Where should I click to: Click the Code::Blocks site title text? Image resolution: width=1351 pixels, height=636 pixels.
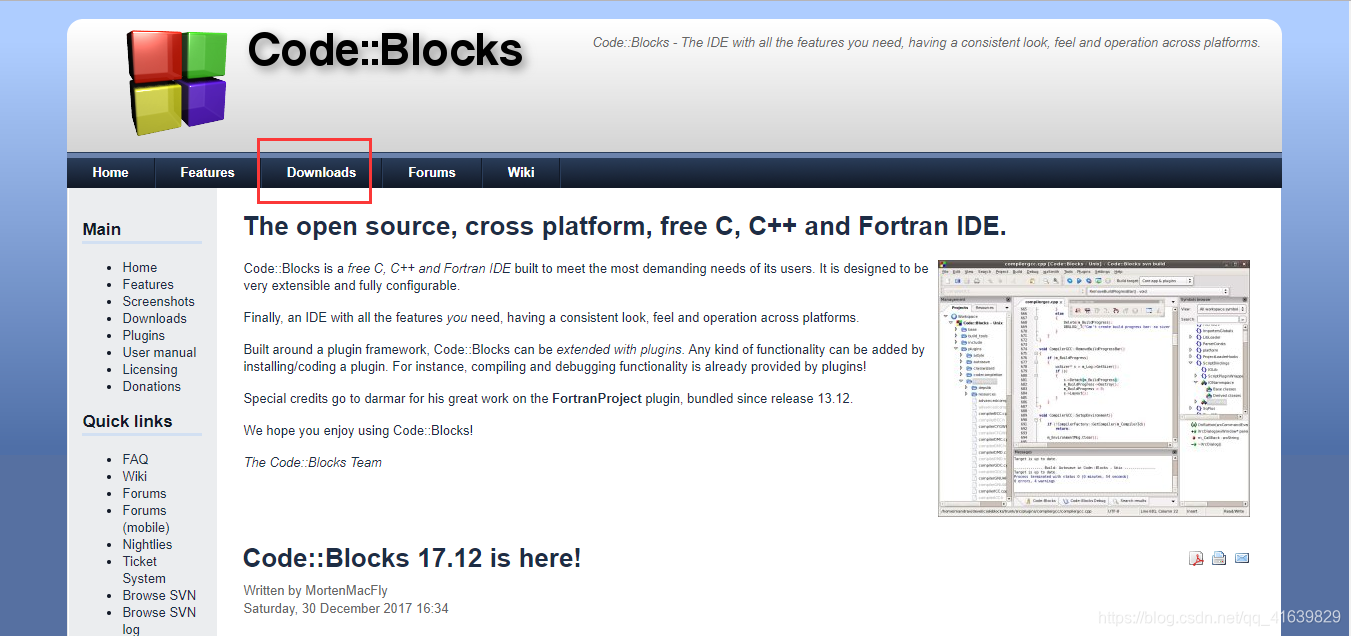pos(385,50)
